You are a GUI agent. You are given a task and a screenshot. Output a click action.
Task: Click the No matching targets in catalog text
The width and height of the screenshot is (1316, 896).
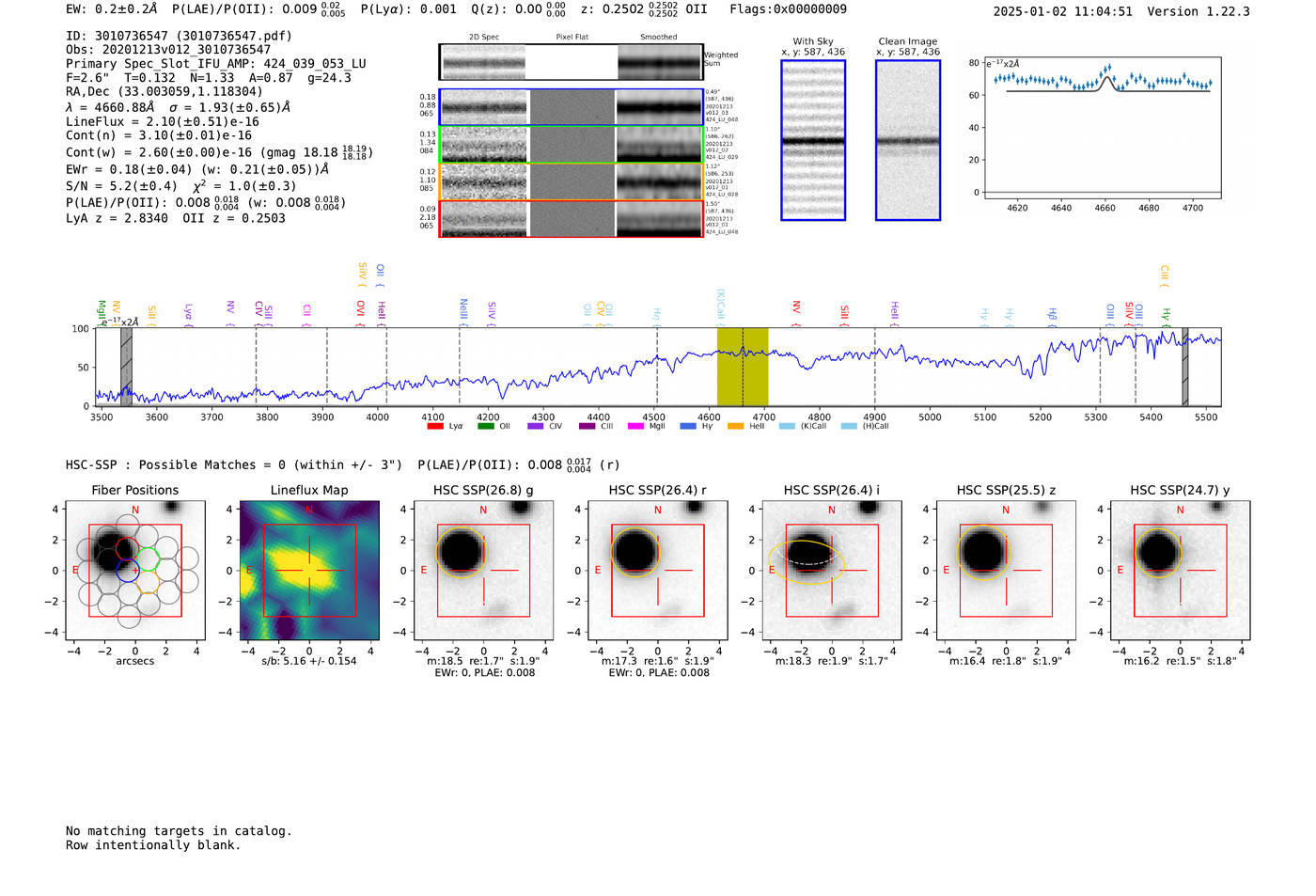(179, 831)
